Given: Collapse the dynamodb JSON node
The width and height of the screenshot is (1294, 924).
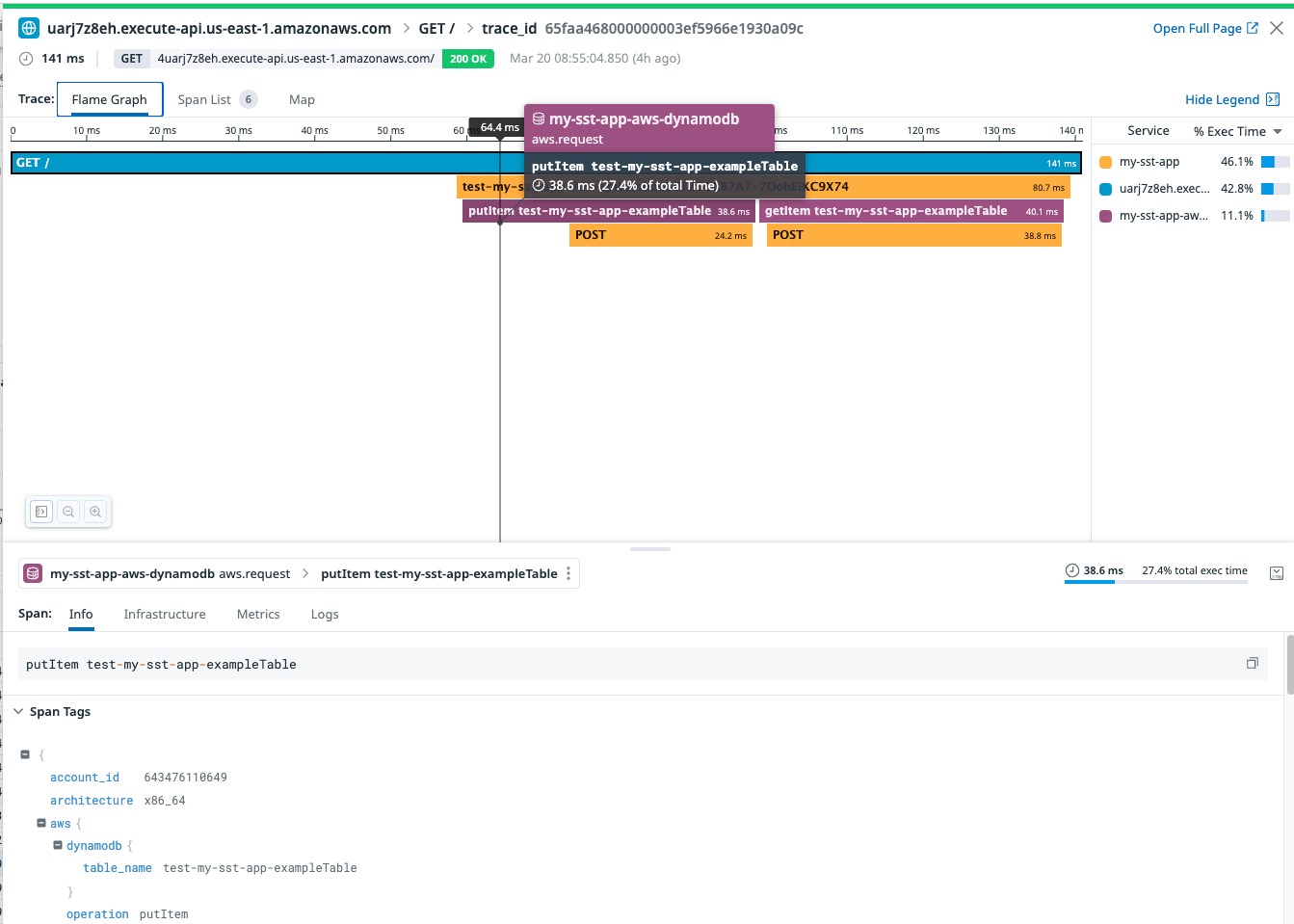Looking at the screenshot, I should 58,845.
